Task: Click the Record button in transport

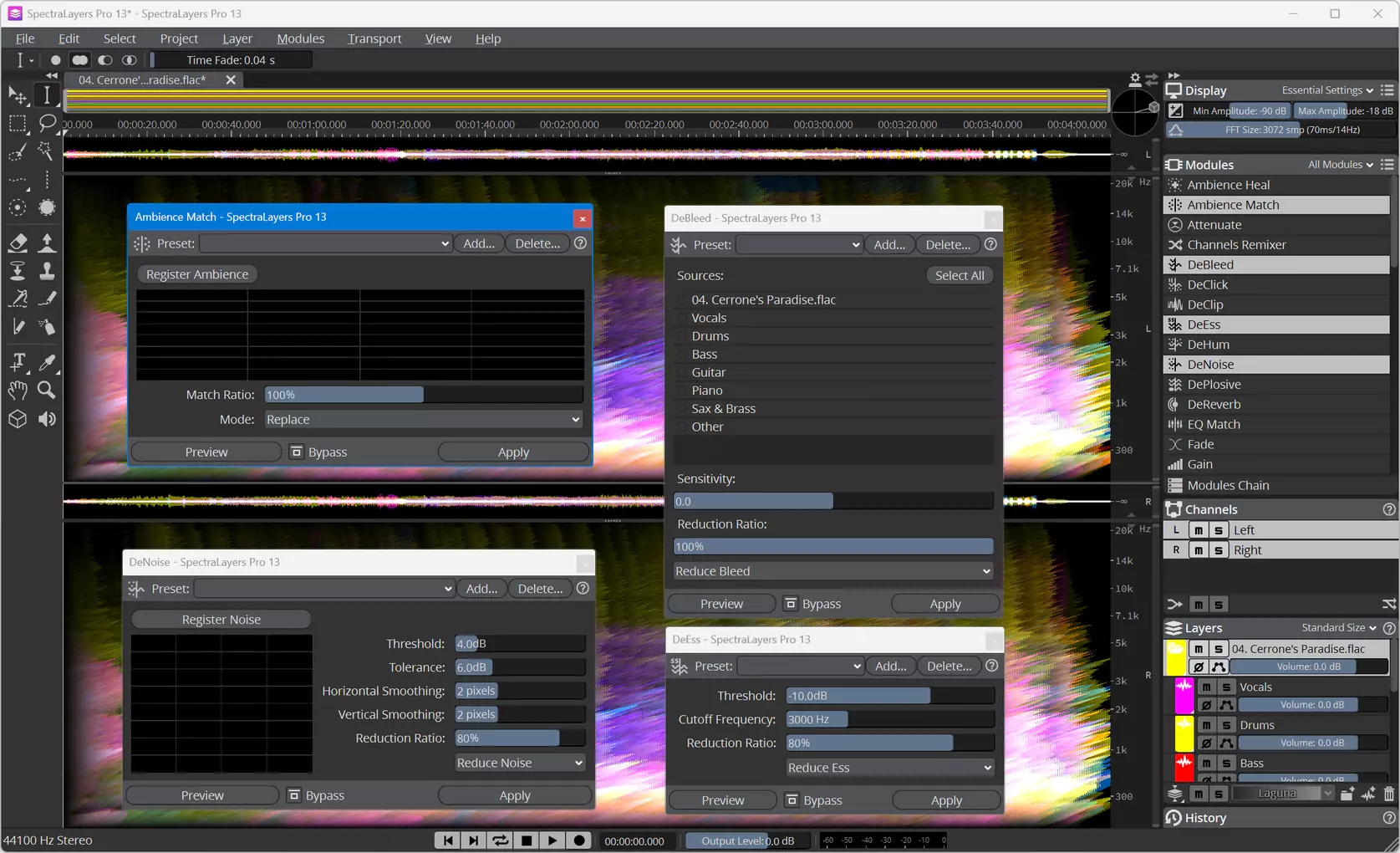Action: 579,840
